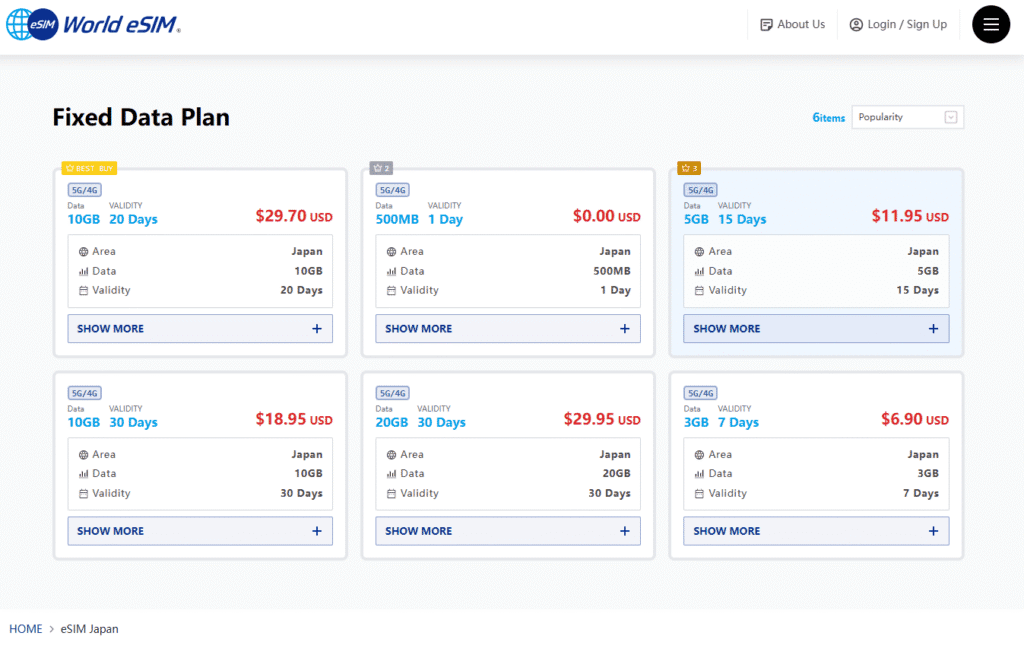Click the 5G/4G tag on the $6.90 plan
This screenshot has width=1024, height=655.
pos(700,393)
